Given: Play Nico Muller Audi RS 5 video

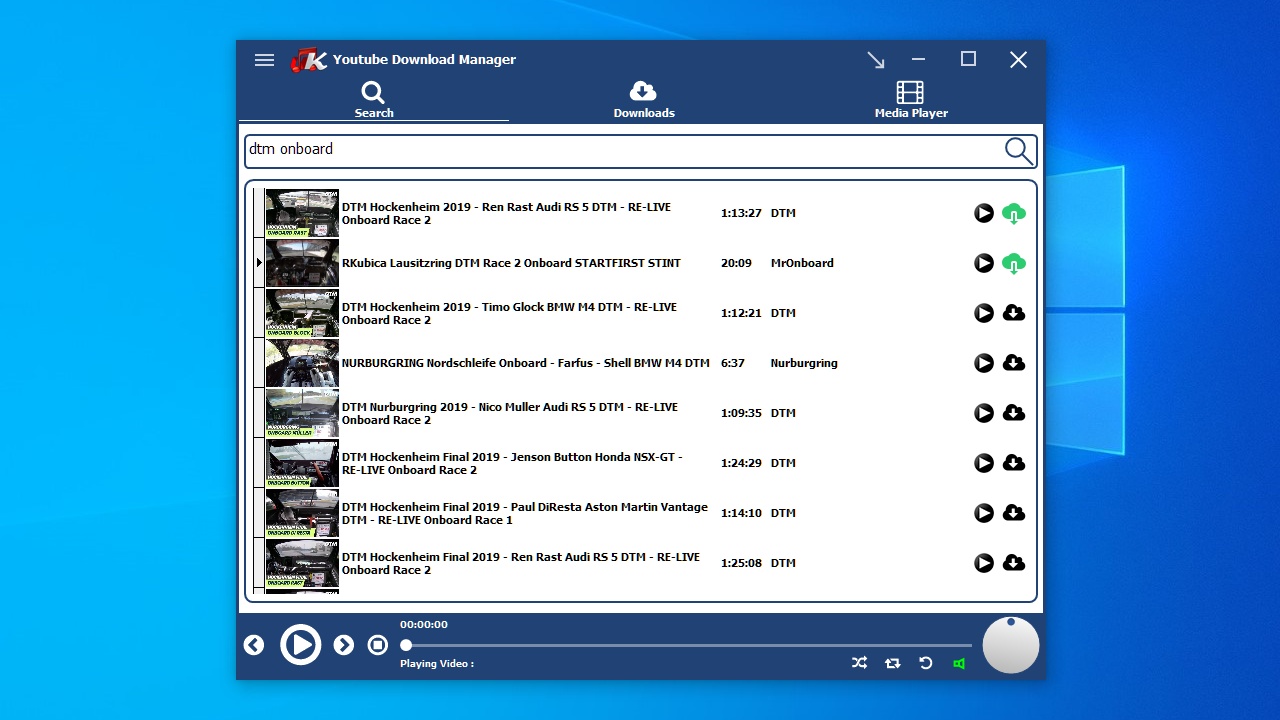Looking at the screenshot, I should 984,413.
